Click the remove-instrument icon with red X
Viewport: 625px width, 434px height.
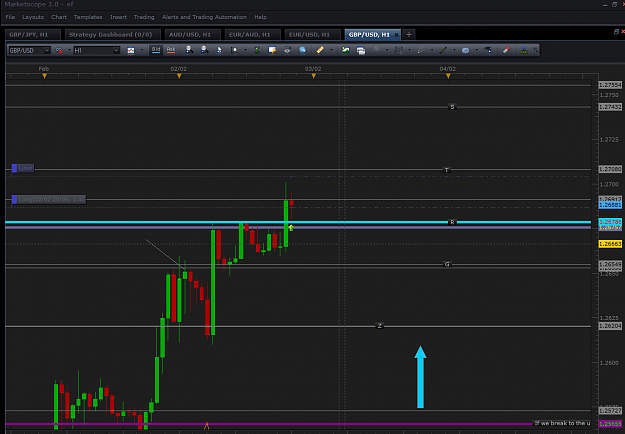point(59,51)
